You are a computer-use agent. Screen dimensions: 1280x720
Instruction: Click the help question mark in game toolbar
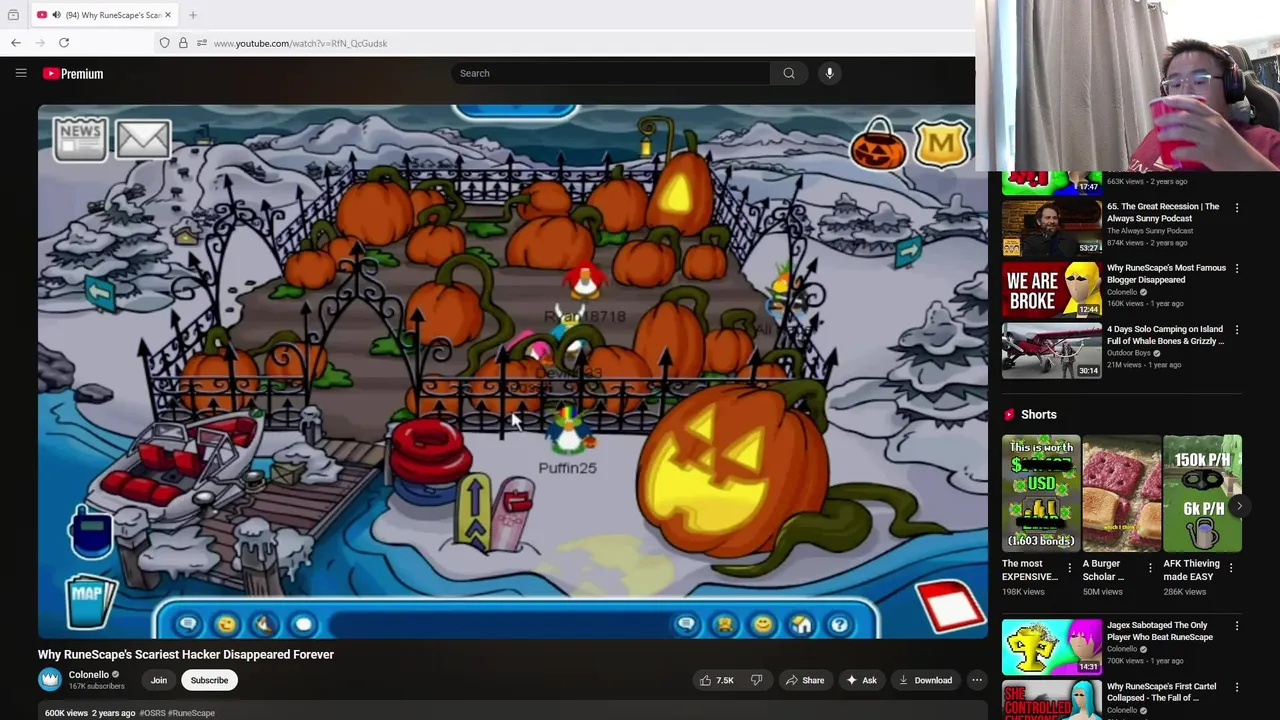839,625
